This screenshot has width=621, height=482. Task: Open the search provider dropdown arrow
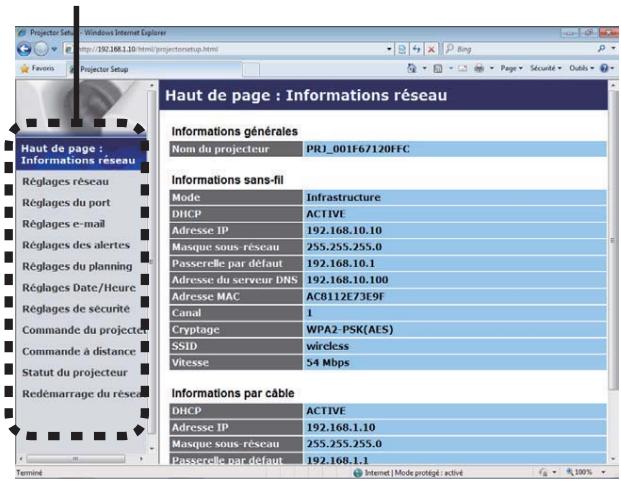coord(613,49)
